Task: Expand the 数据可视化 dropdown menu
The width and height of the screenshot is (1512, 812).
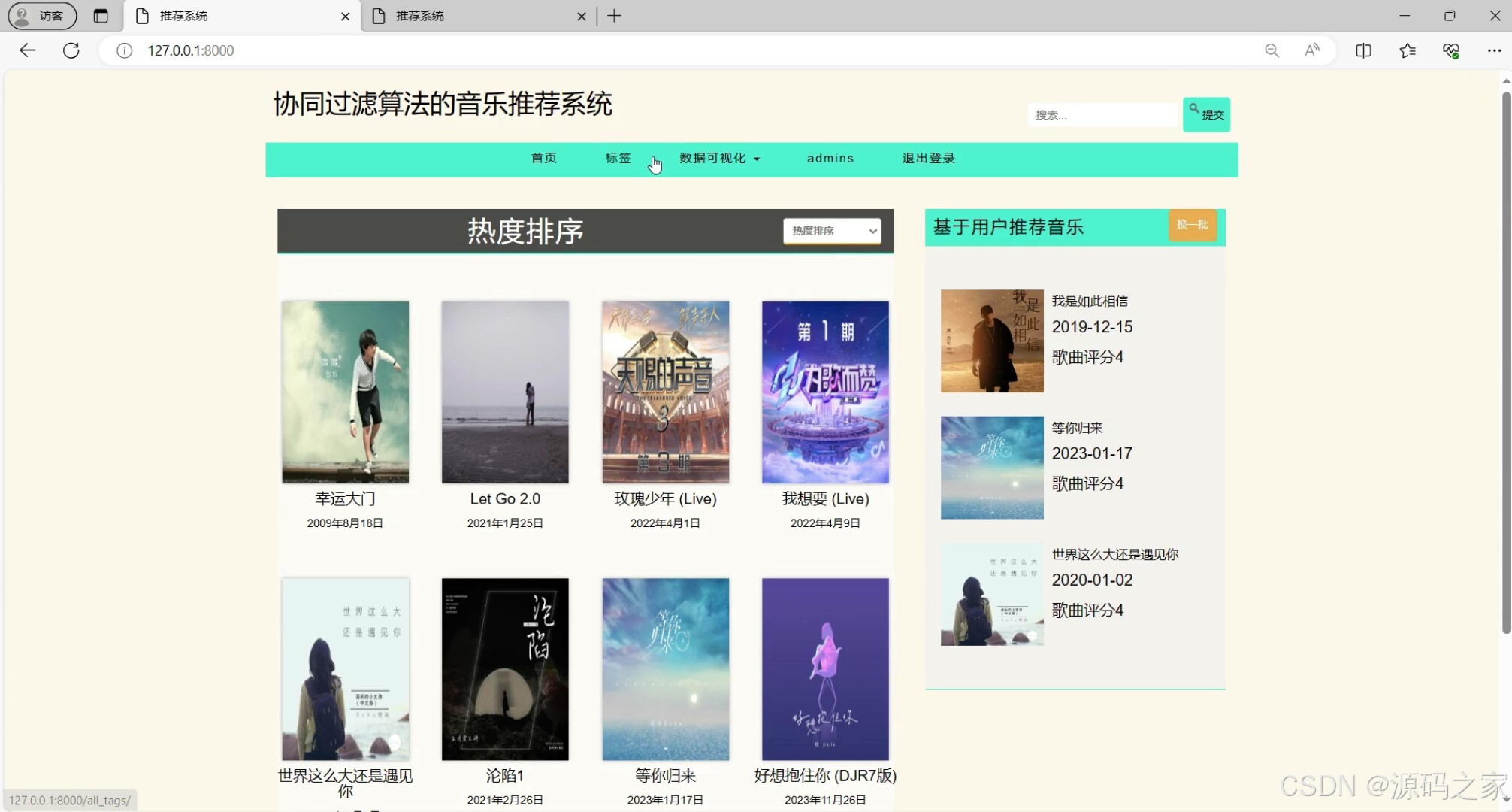Action: [719, 159]
